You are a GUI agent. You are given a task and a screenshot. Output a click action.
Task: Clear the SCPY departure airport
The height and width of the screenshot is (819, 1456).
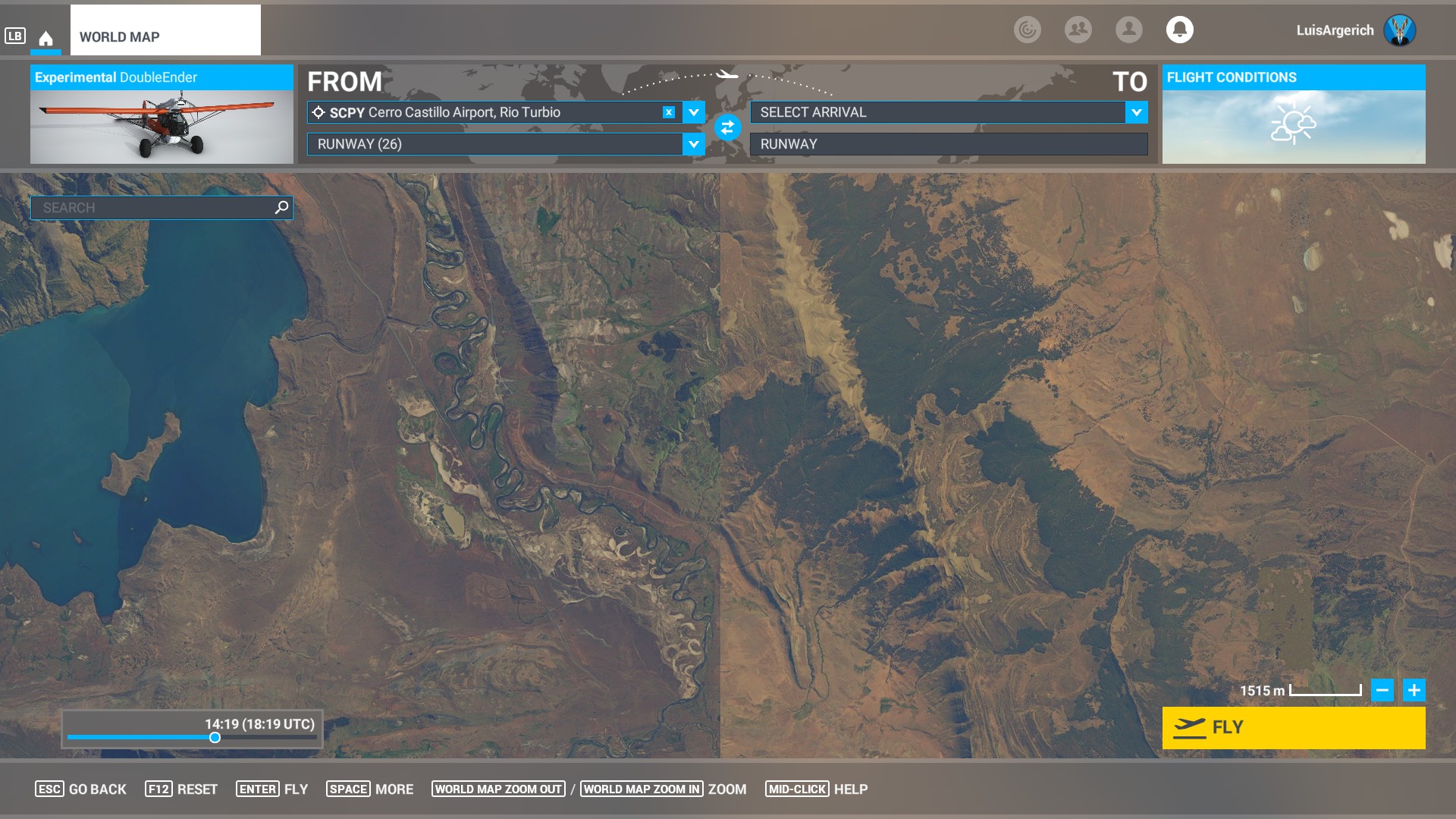click(668, 112)
